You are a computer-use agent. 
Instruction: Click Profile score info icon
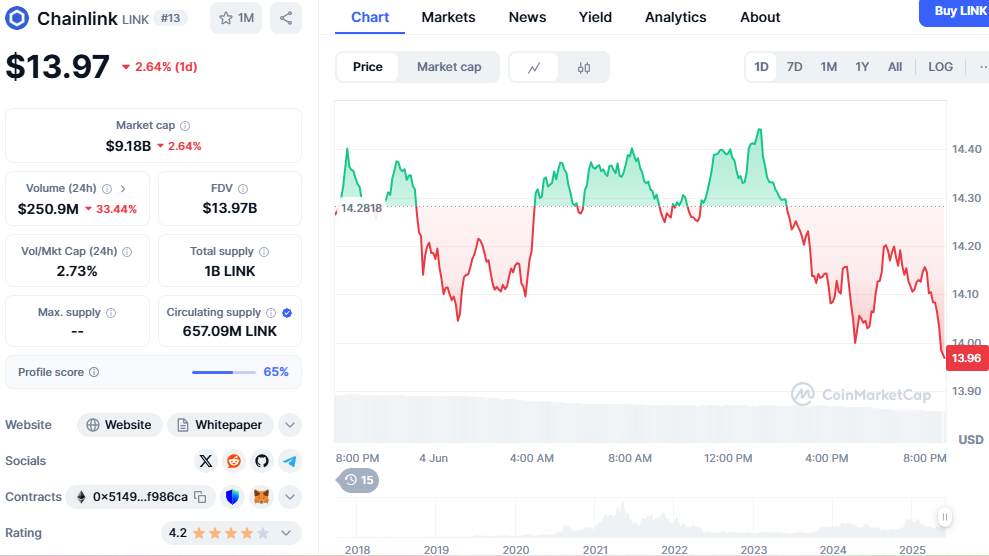[x=94, y=372]
